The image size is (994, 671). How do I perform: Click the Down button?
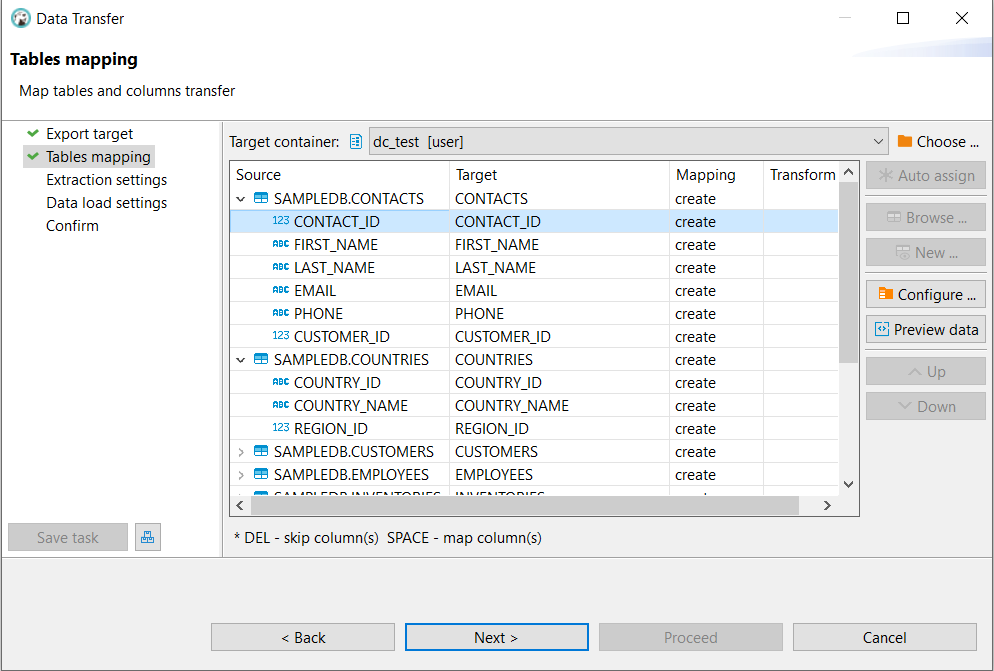[x=926, y=407]
